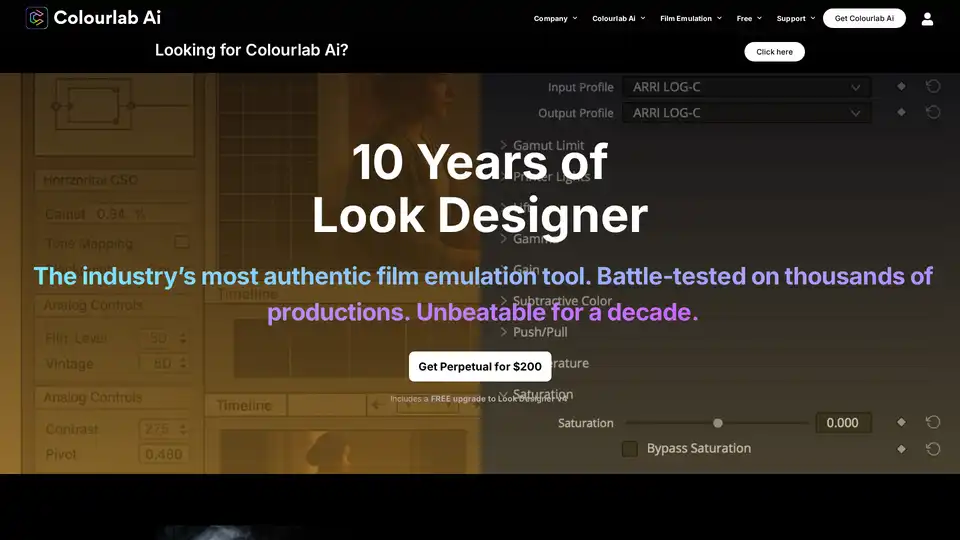Screen dimensions: 960x540
Task: Open the Output Profile ARRI LOG-C dropdown
Action: tap(746, 113)
